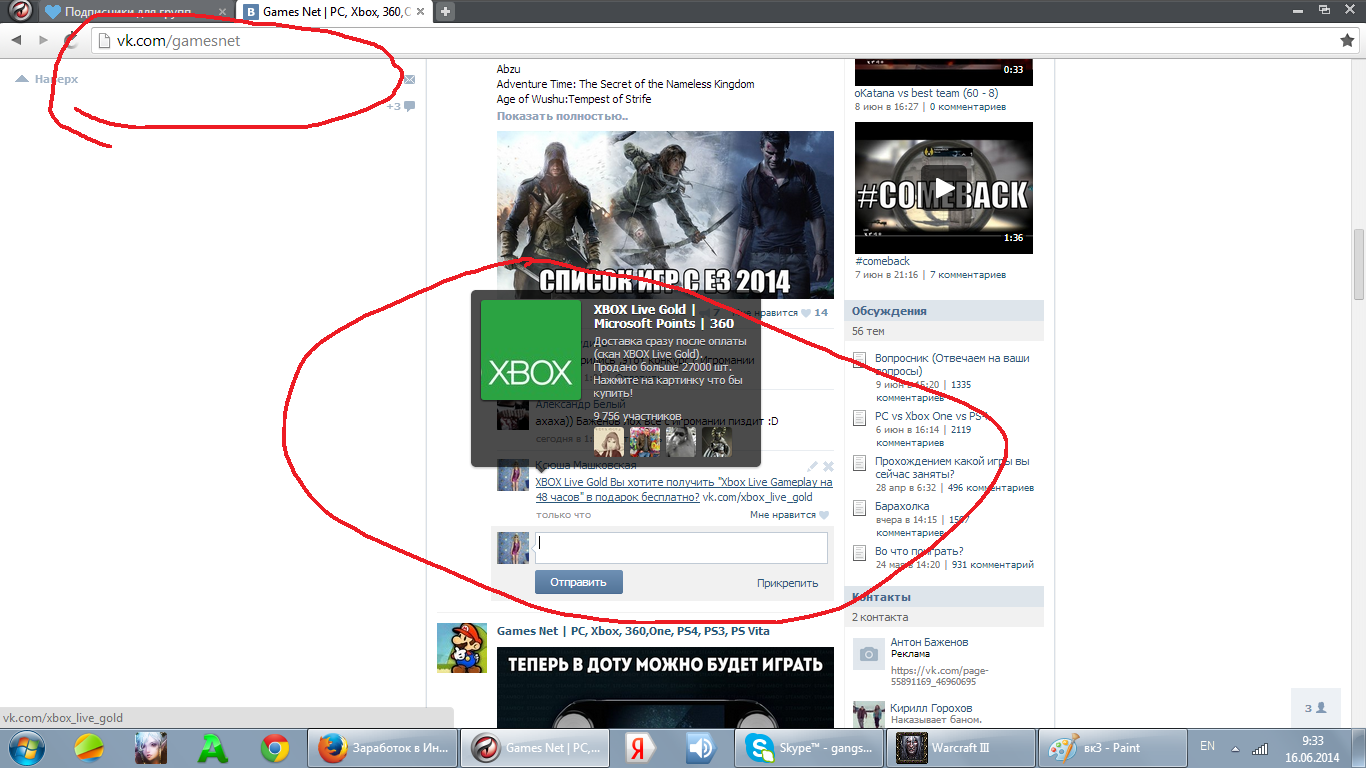Open the speaker volume taskbar app
The width and height of the screenshot is (1366, 768).
[x=700, y=747]
